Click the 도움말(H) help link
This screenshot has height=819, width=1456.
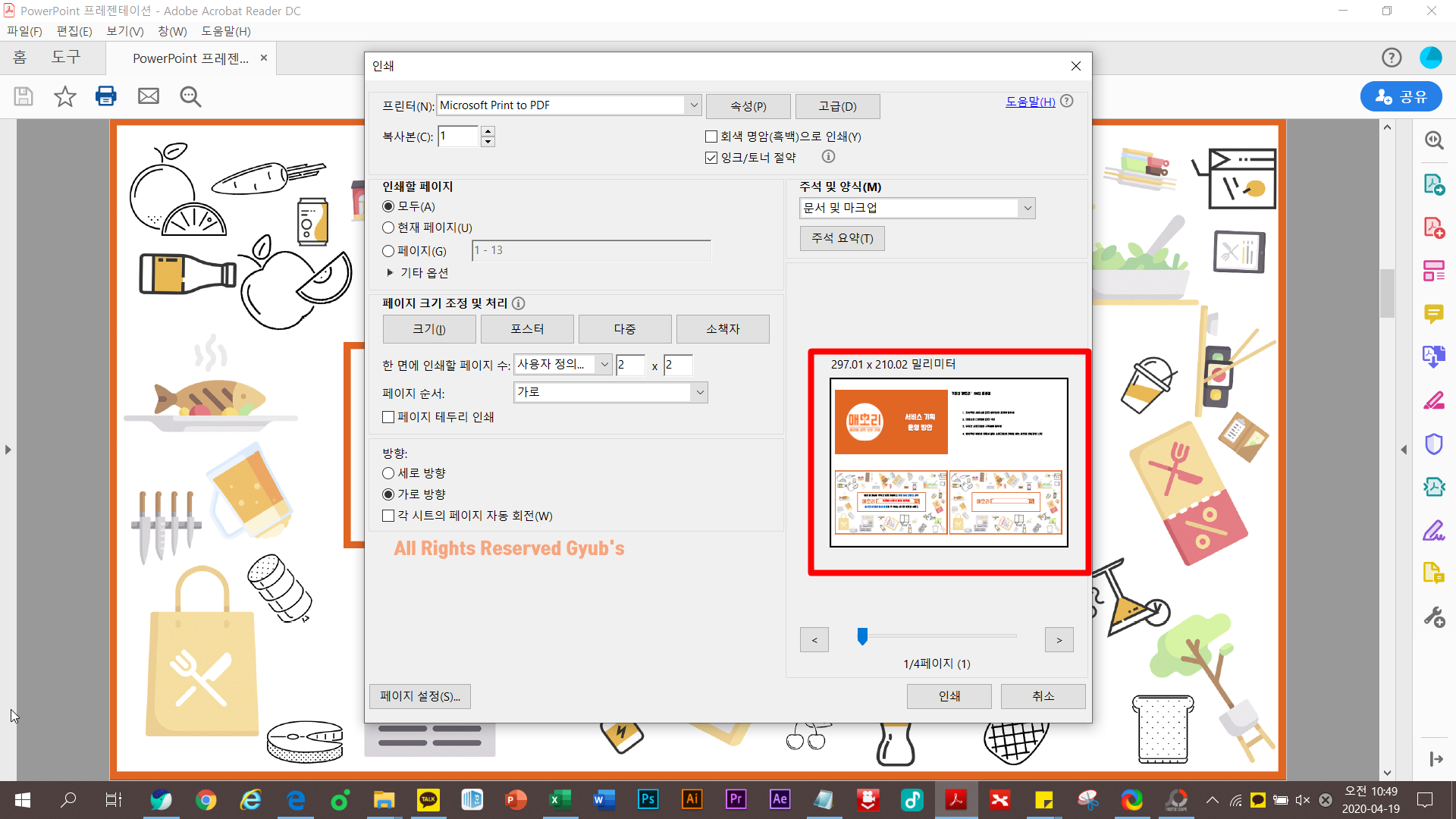[1030, 102]
